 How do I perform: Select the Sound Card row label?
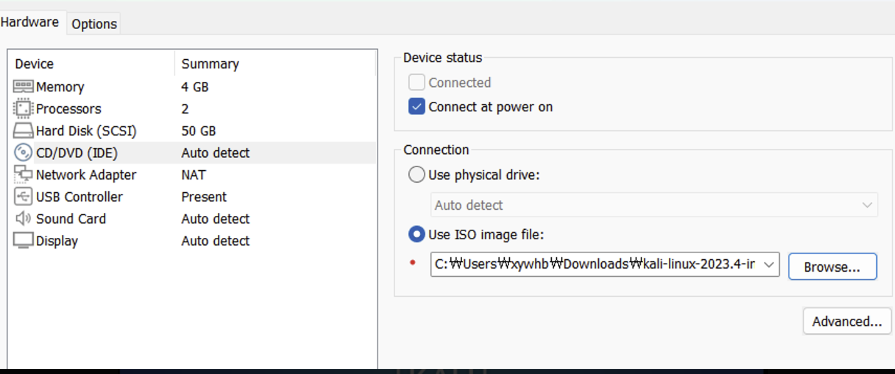click(x=71, y=219)
